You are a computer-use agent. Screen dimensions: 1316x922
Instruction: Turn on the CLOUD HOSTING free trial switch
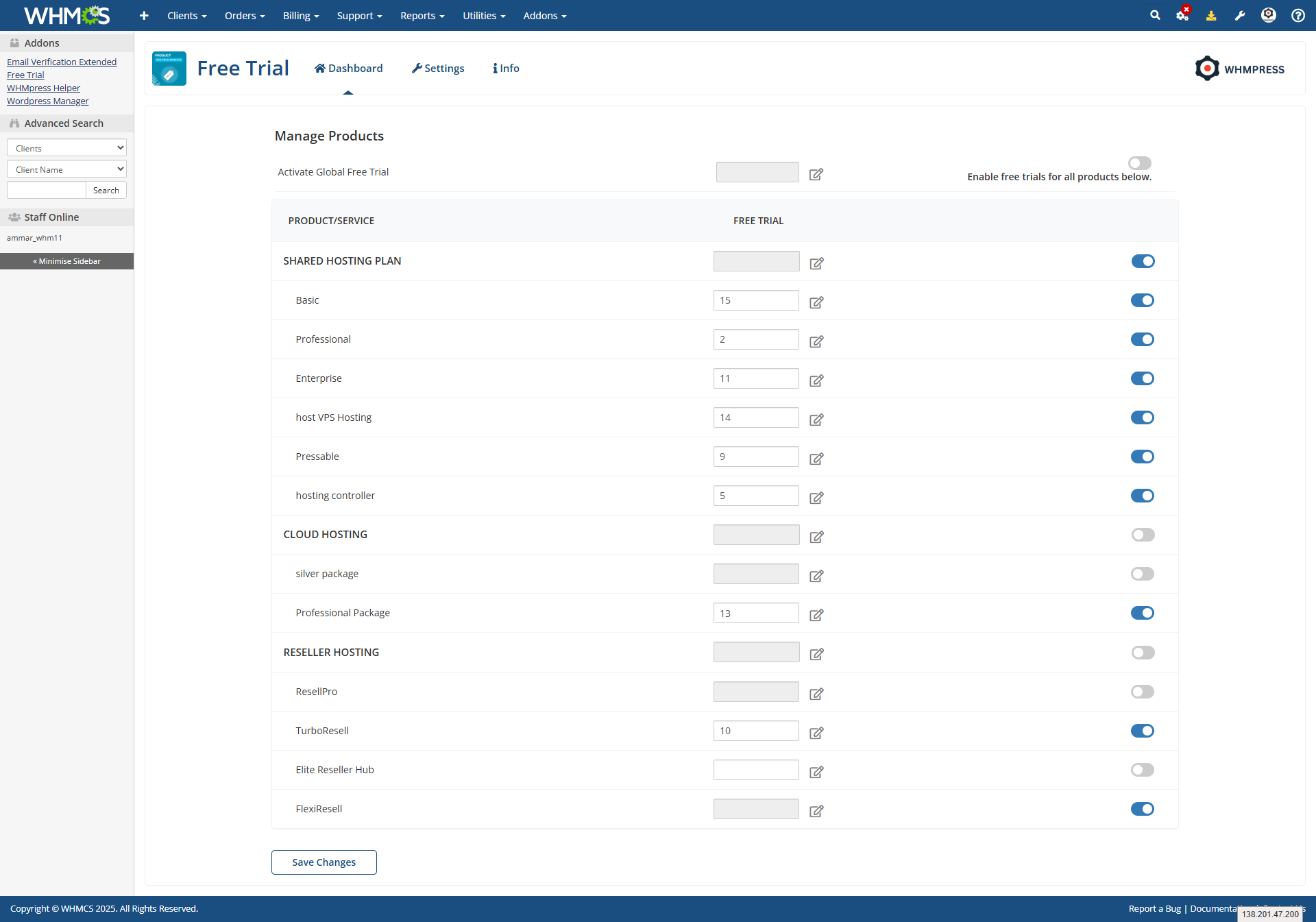pyautogui.click(x=1142, y=535)
